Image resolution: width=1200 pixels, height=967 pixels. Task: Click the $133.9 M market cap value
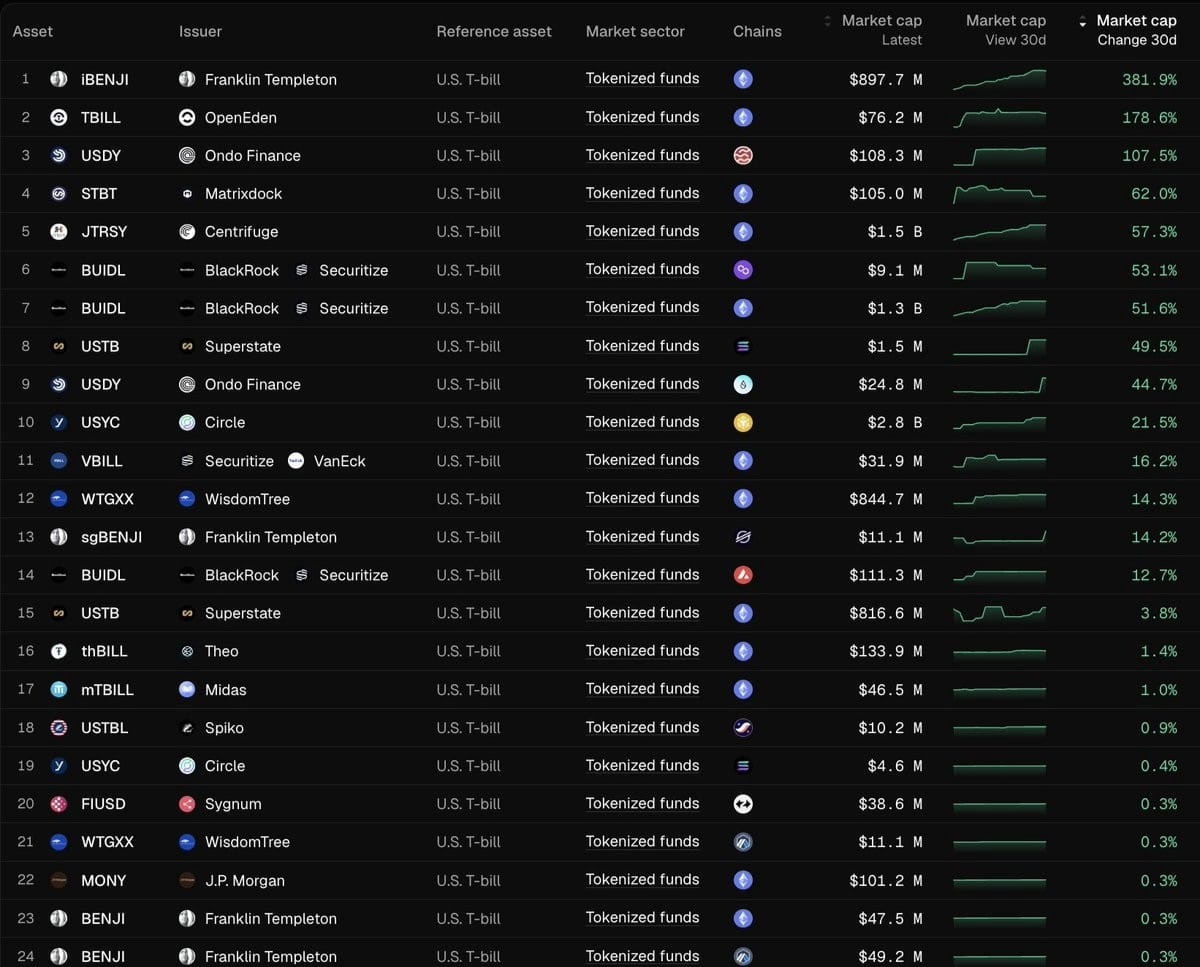tap(886, 652)
